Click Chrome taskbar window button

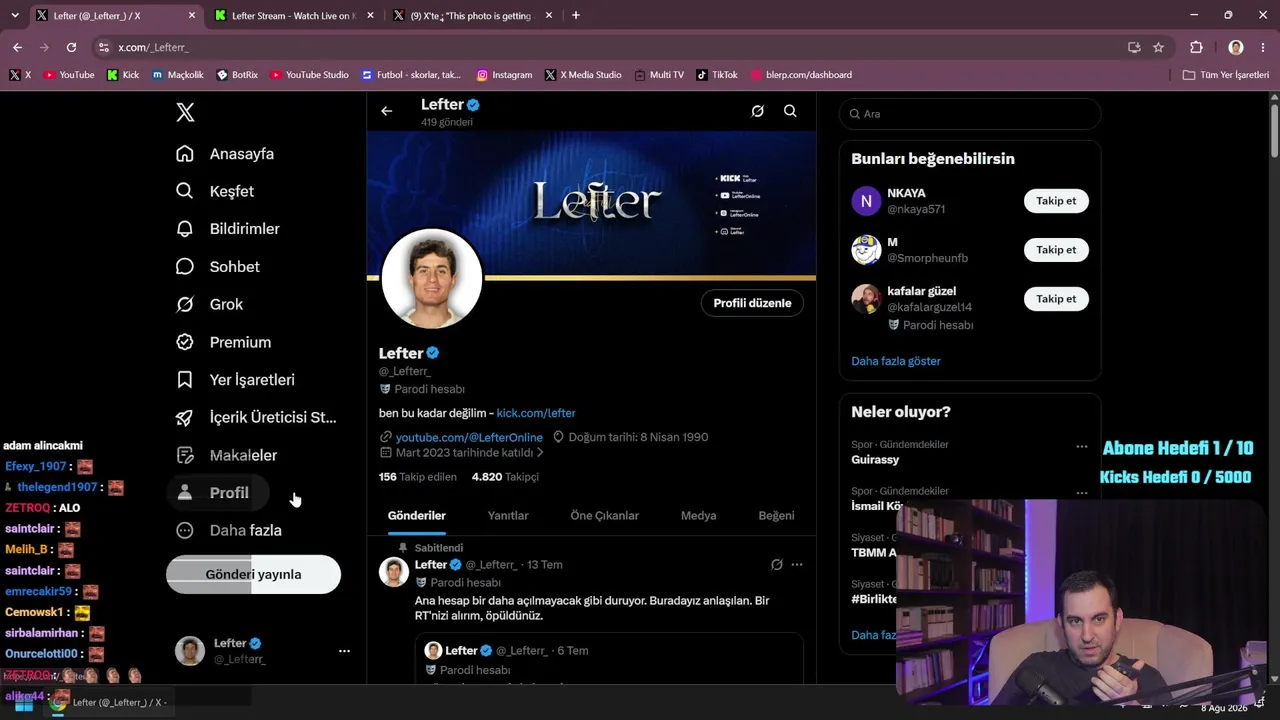(109, 702)
